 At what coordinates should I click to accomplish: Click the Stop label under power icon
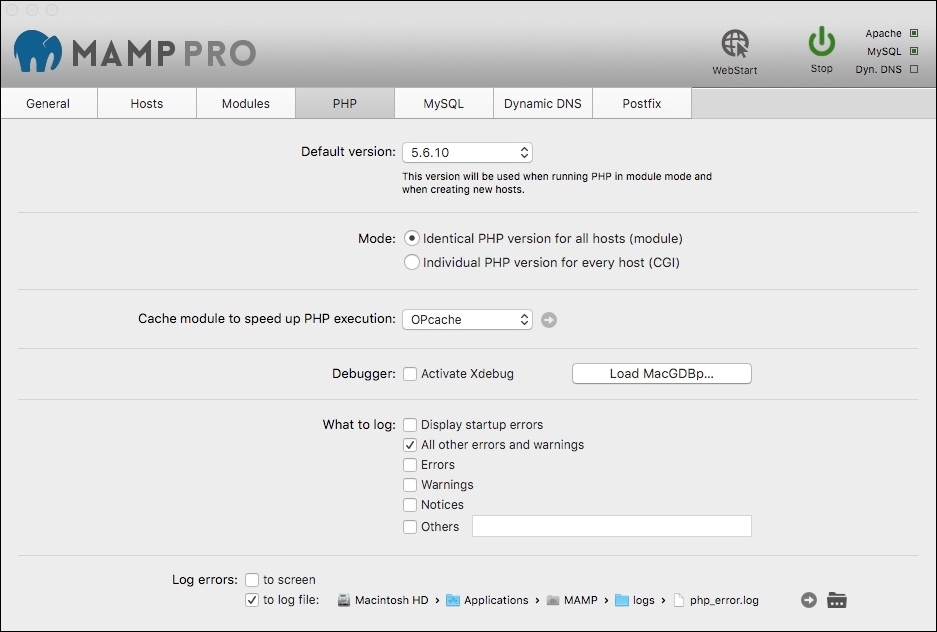(x=822, y=69)
